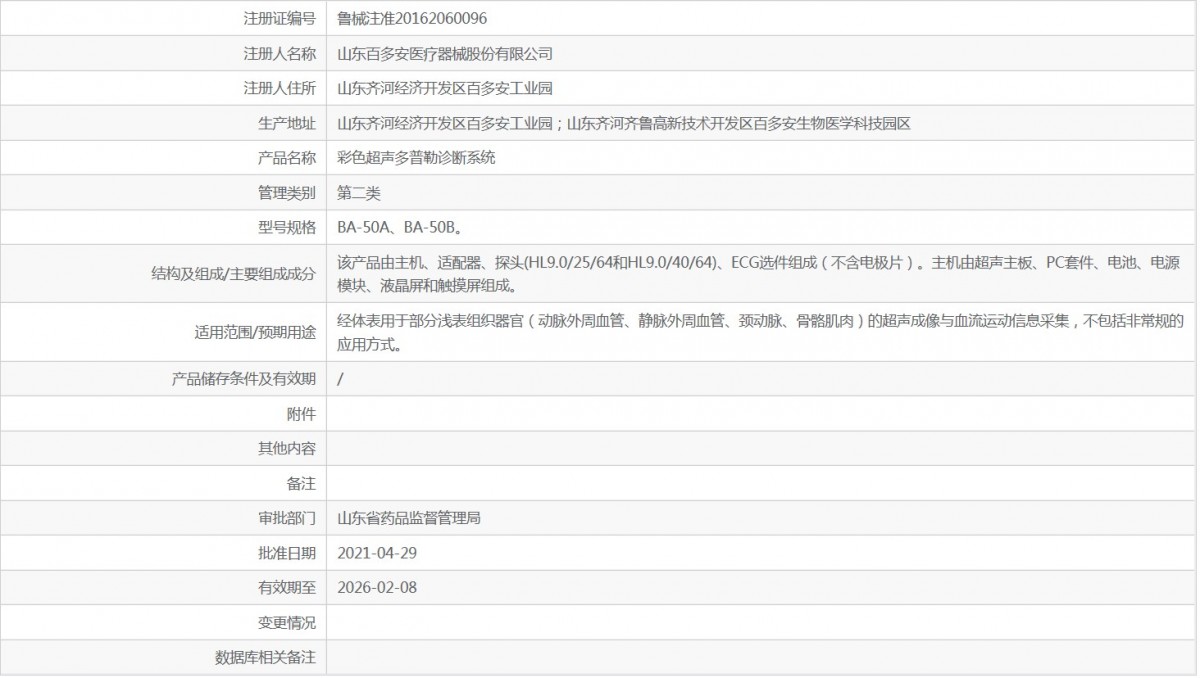The height and width of the screenshot is (678, 1200).
Task: Click approval date 2021-04-29
Action: tap(377, 553)
